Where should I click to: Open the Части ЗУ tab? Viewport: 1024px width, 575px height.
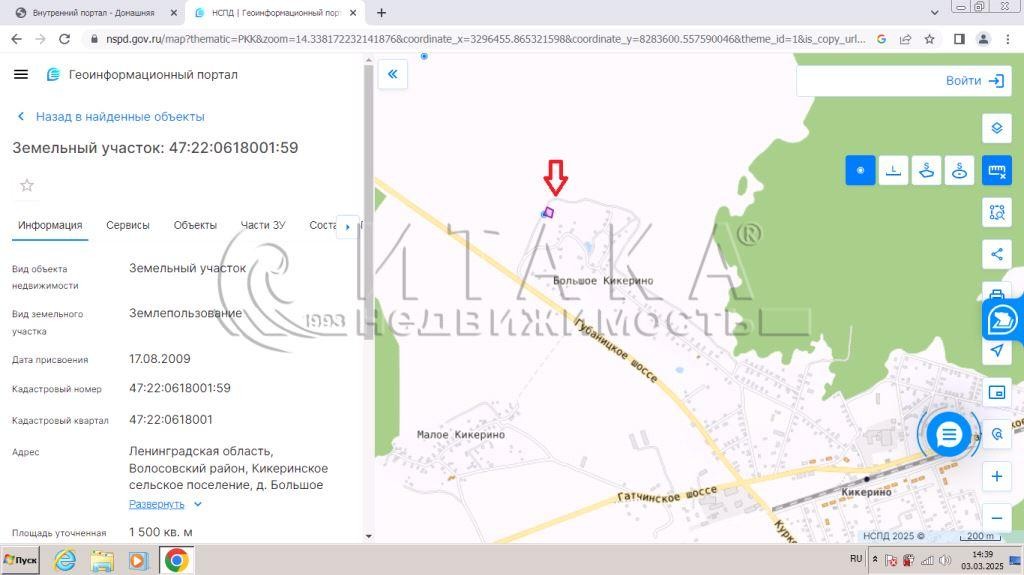(263, 225)
